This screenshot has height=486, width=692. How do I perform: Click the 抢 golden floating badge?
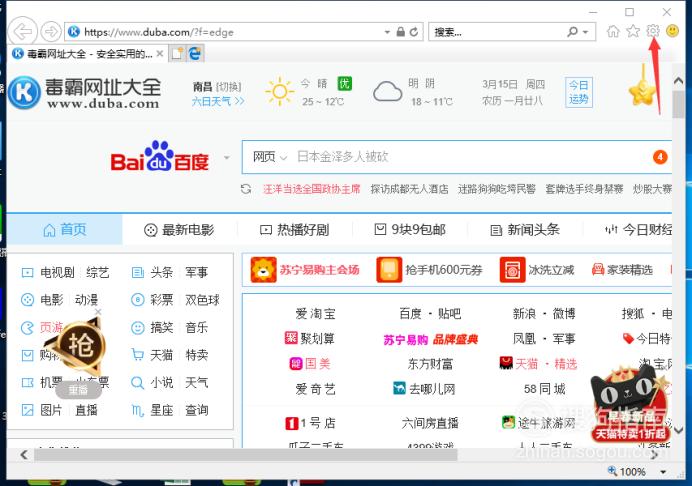(x=79, y=345)
